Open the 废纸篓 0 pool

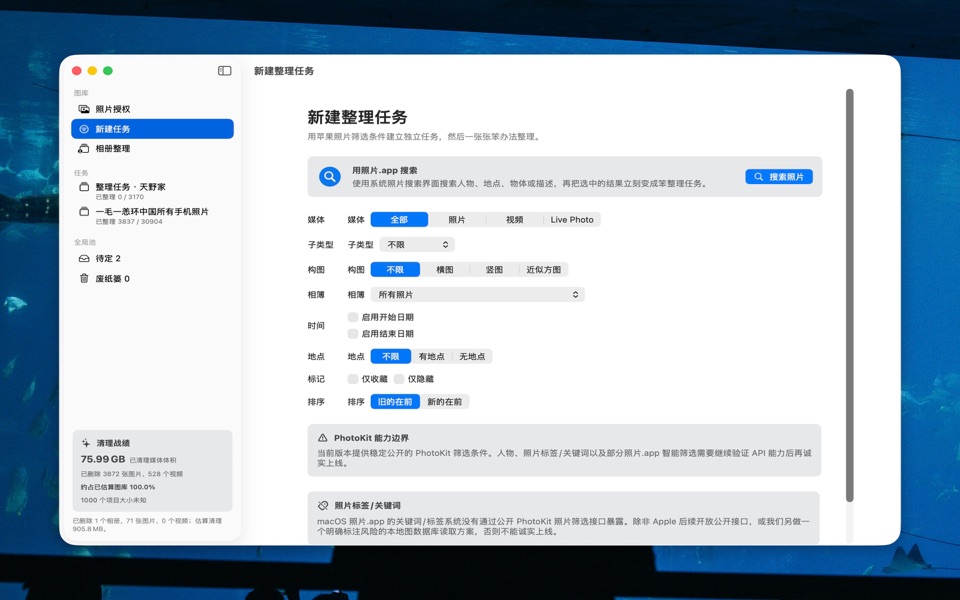pos(152,278)
